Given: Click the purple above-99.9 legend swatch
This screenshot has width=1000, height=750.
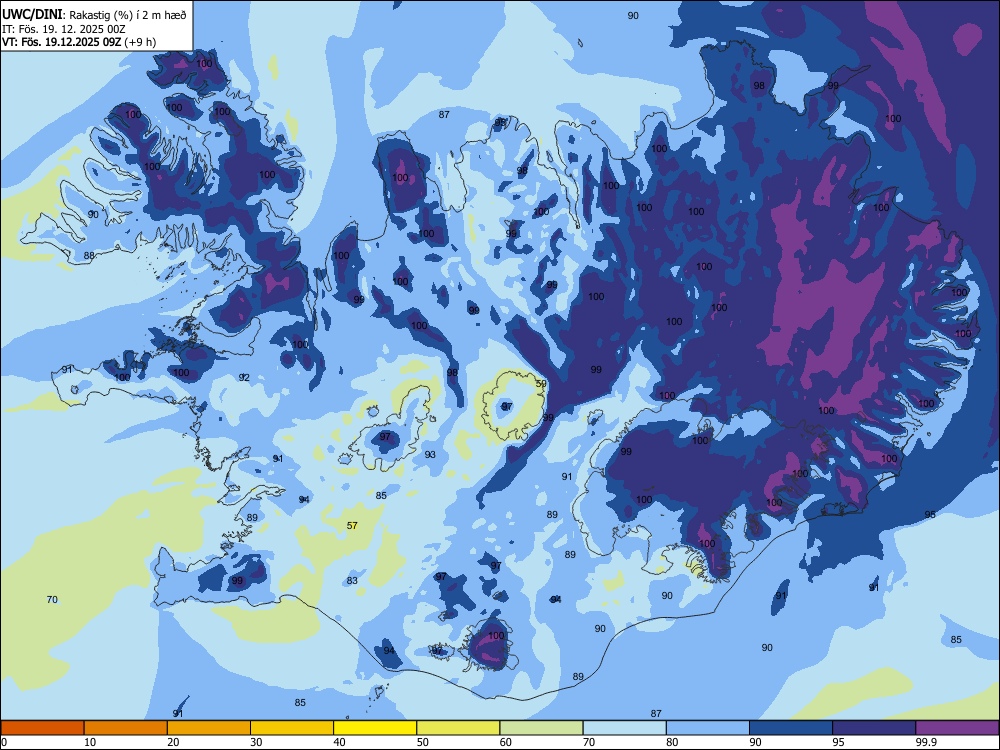Looking at the screenshot, I should [x=957, y=728].
